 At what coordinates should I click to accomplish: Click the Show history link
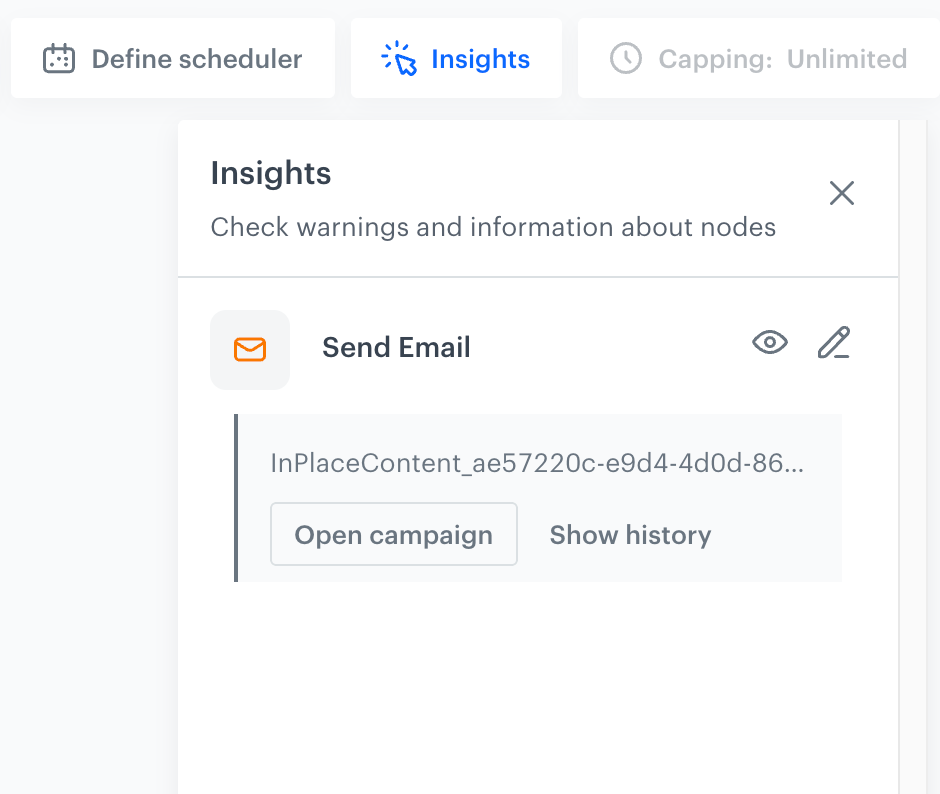630,535
